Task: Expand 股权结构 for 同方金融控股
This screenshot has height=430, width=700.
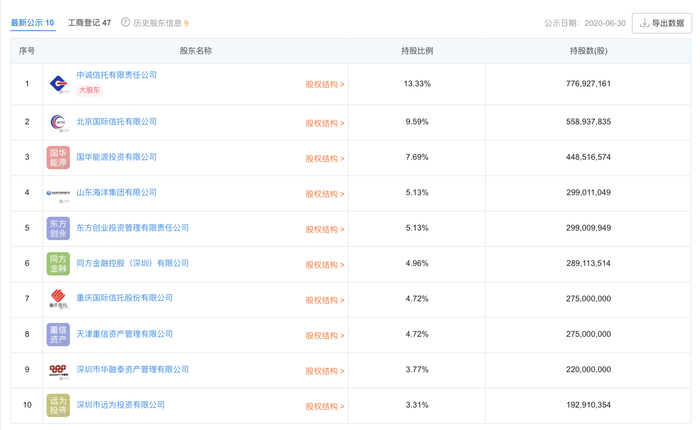Action: pos(325,265)
